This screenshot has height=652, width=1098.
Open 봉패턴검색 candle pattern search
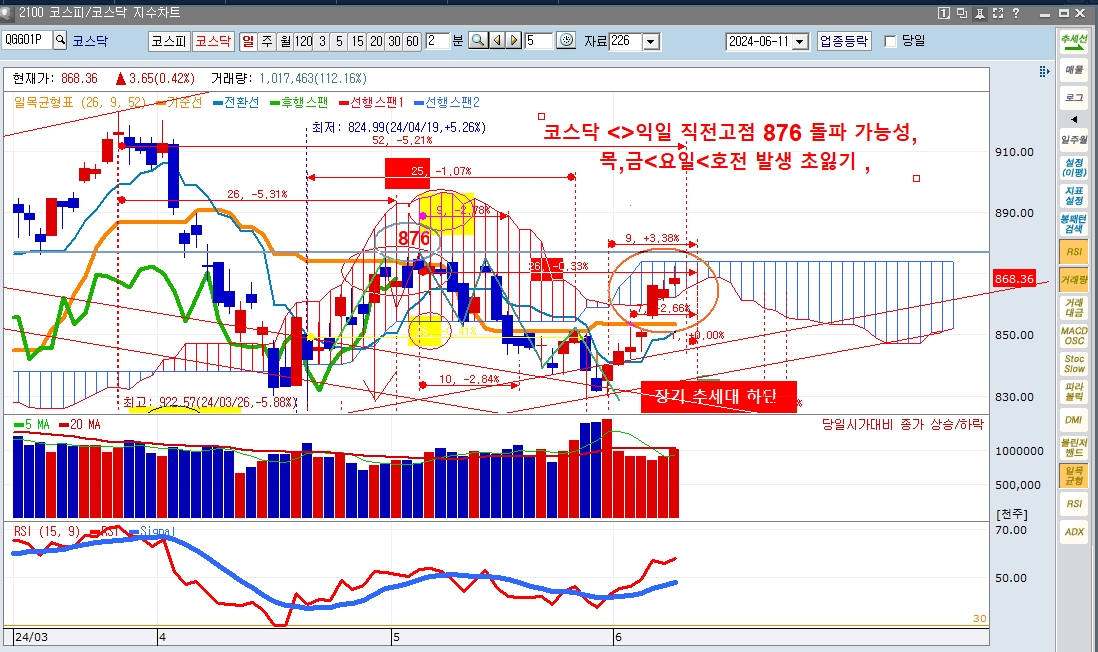(1073, 223)
